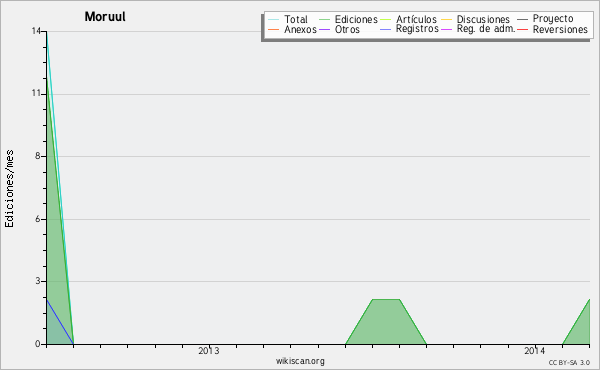The width and height of the screenshot is (600, 370).
Task: Click the Ediciones legend label
Action: [x=356, y=19]
